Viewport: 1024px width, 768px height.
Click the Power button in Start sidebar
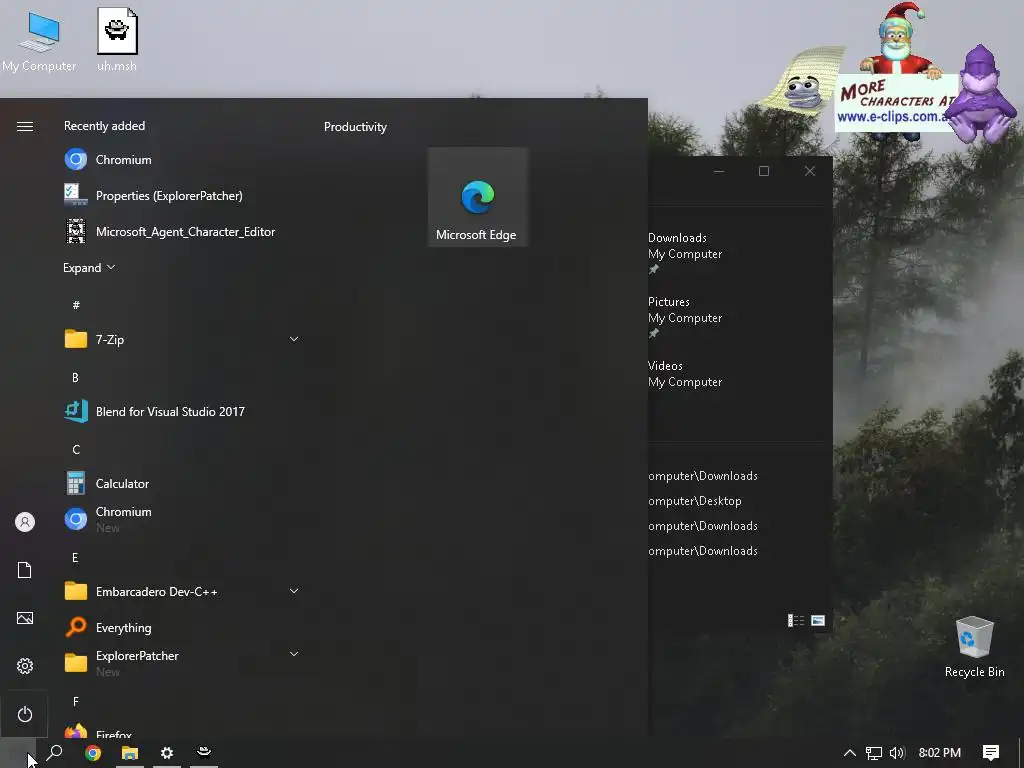point(25,714)
